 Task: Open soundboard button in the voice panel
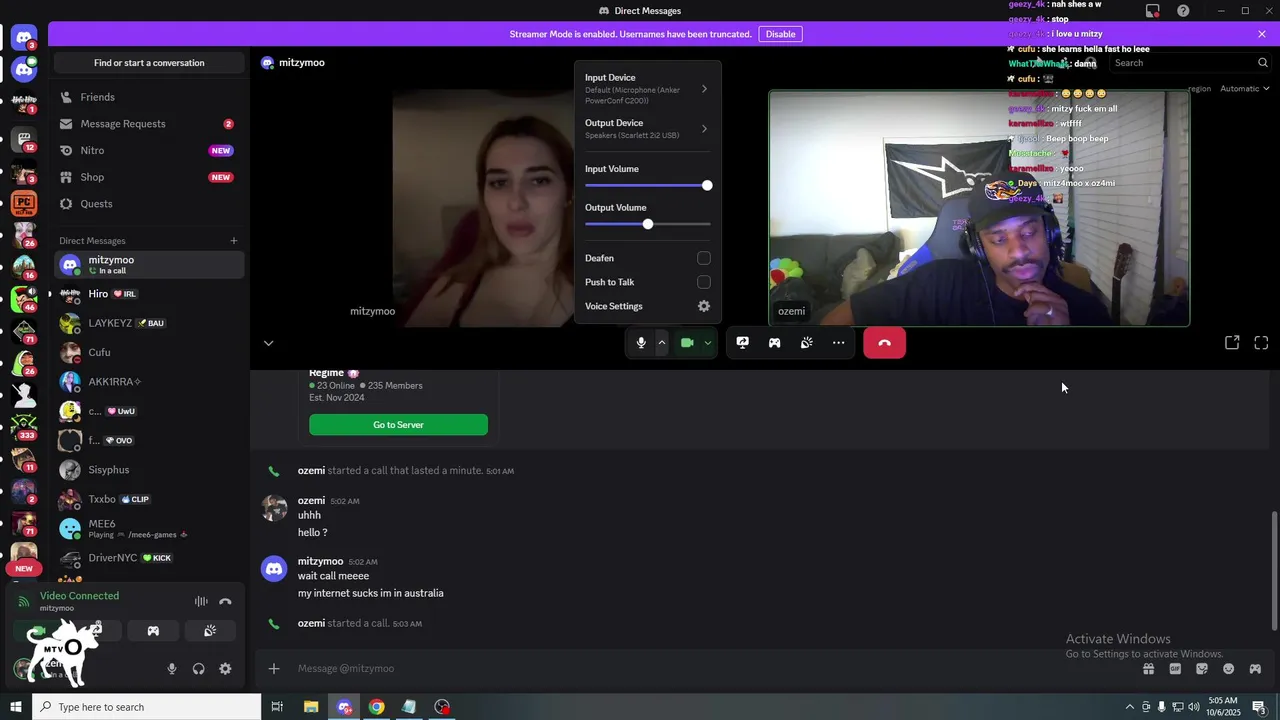tap(210, 631)
